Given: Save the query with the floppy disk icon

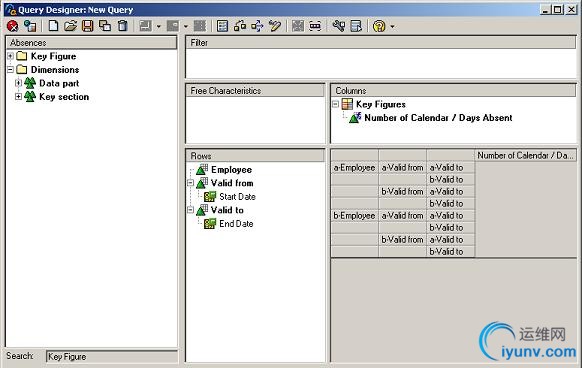Looking at the screenshot, I should point(88,26).
